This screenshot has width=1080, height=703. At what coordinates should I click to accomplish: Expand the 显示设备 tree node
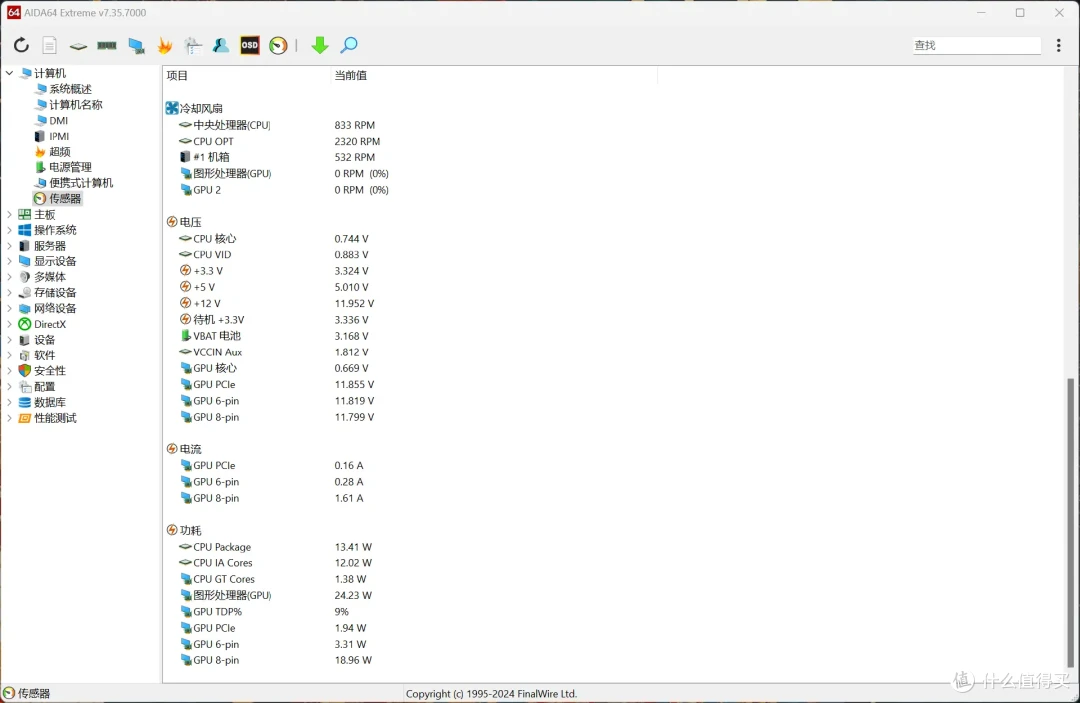pyautogui.click(x=9, y=262)
